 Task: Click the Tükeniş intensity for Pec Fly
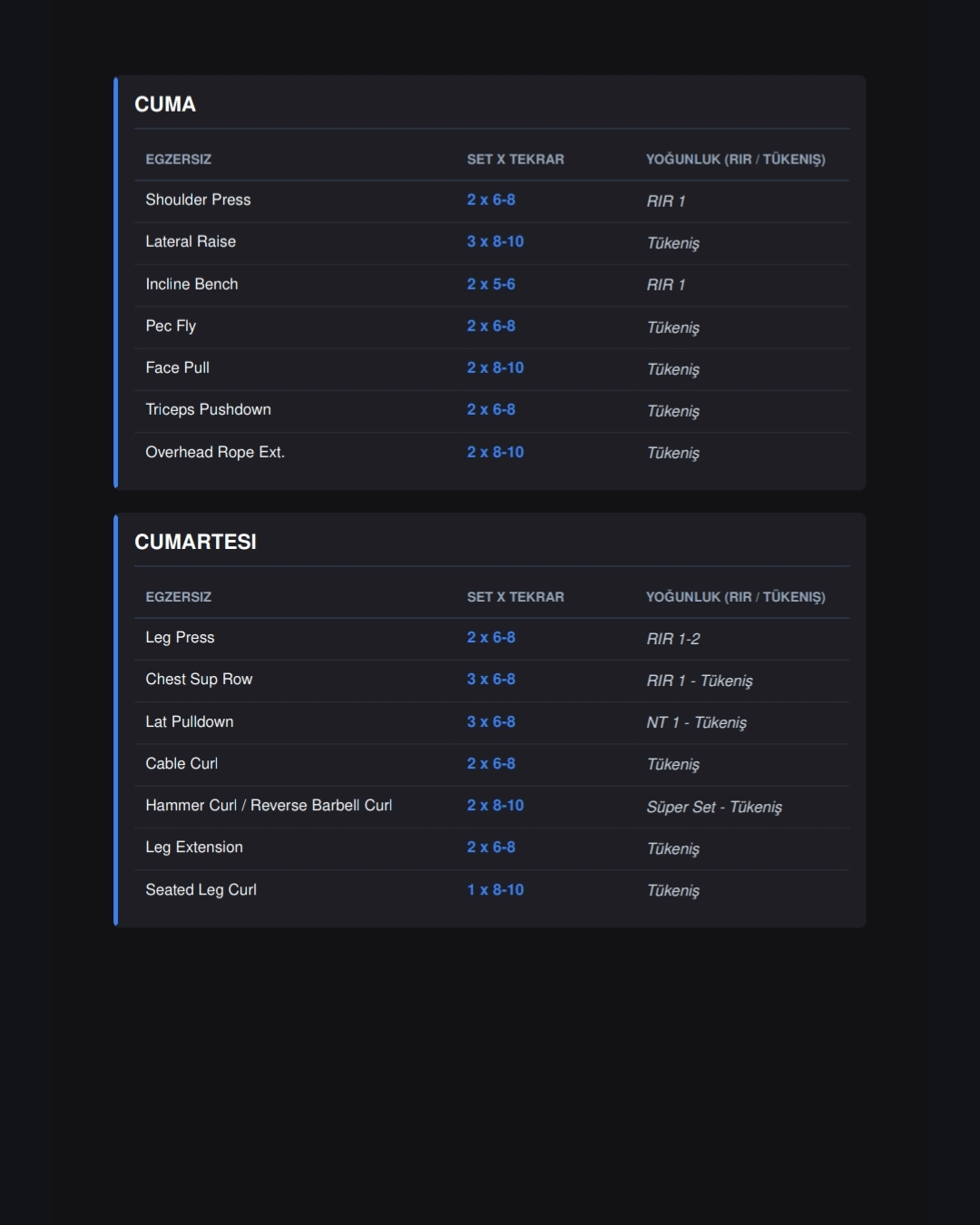tap(673, 328)
